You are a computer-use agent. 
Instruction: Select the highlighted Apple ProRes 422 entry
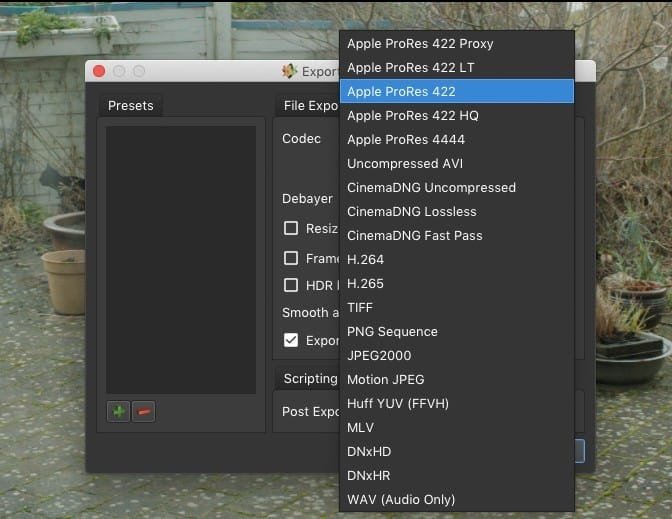coord(456,91)
